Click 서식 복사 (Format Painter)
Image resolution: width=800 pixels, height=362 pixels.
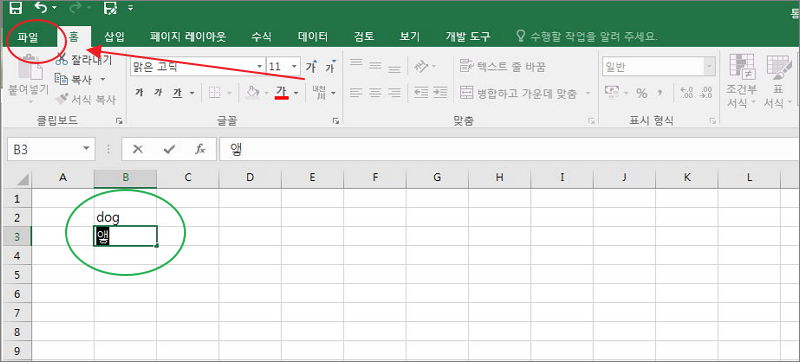(85, 99)
